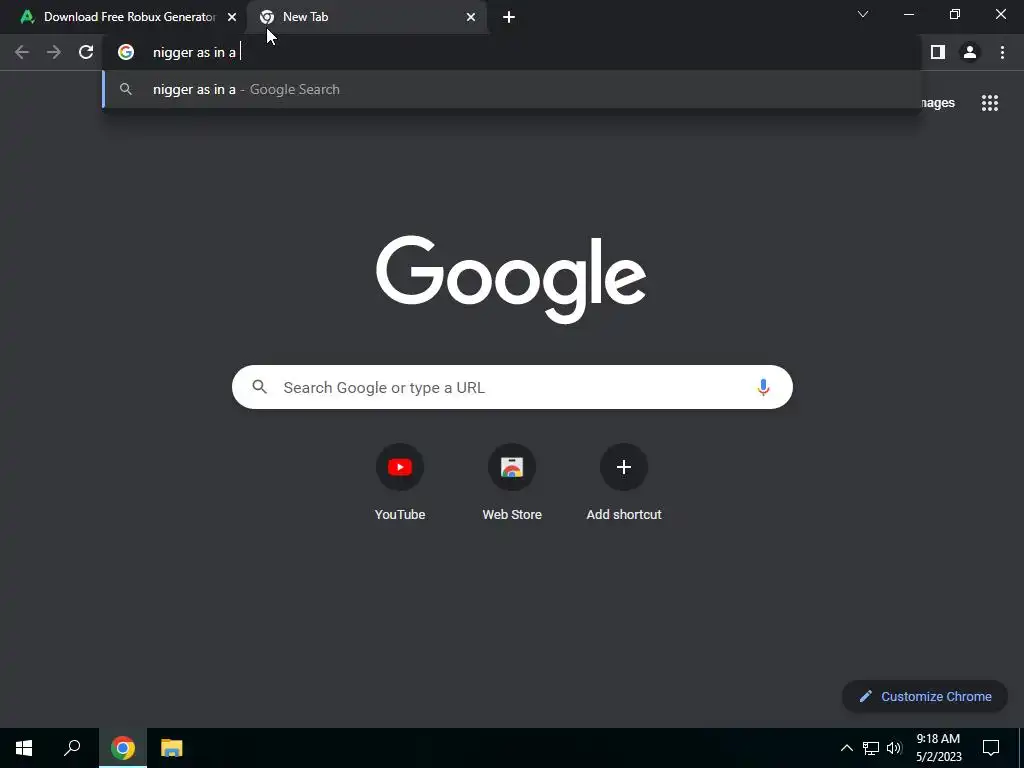
Task: Open the YouTube shortcut
Action: 400,482
